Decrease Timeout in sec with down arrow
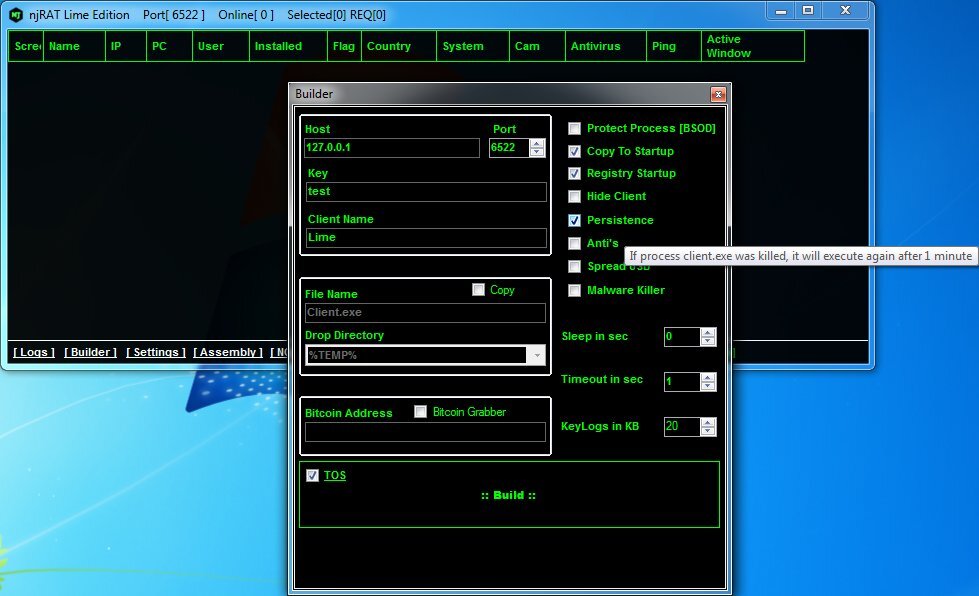The image size is (979, 596). click(708, 386)
